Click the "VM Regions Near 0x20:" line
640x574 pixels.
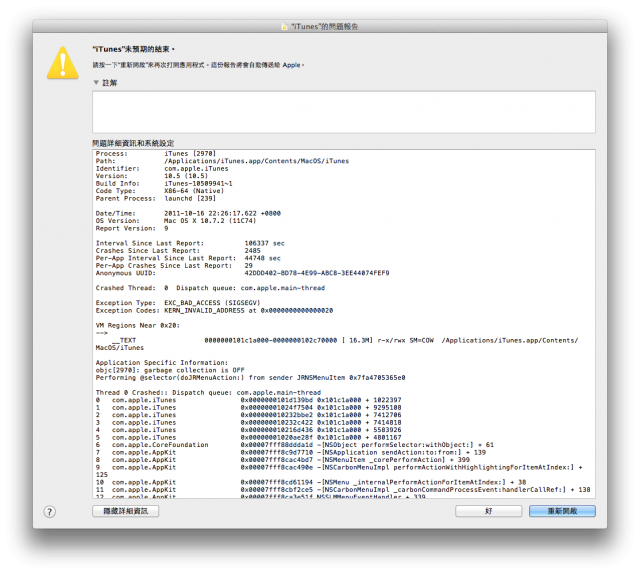[x=138, y=325]
